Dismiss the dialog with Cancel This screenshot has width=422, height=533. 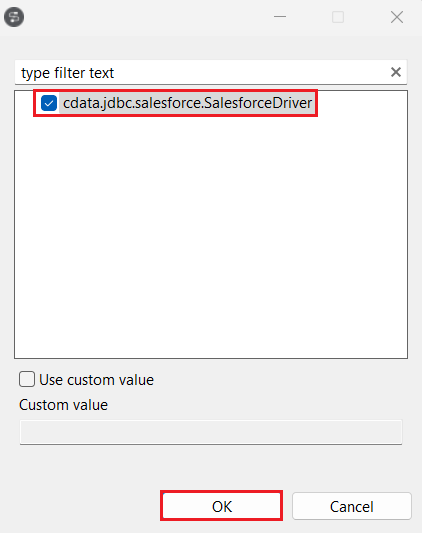click(x=352, y=506)
